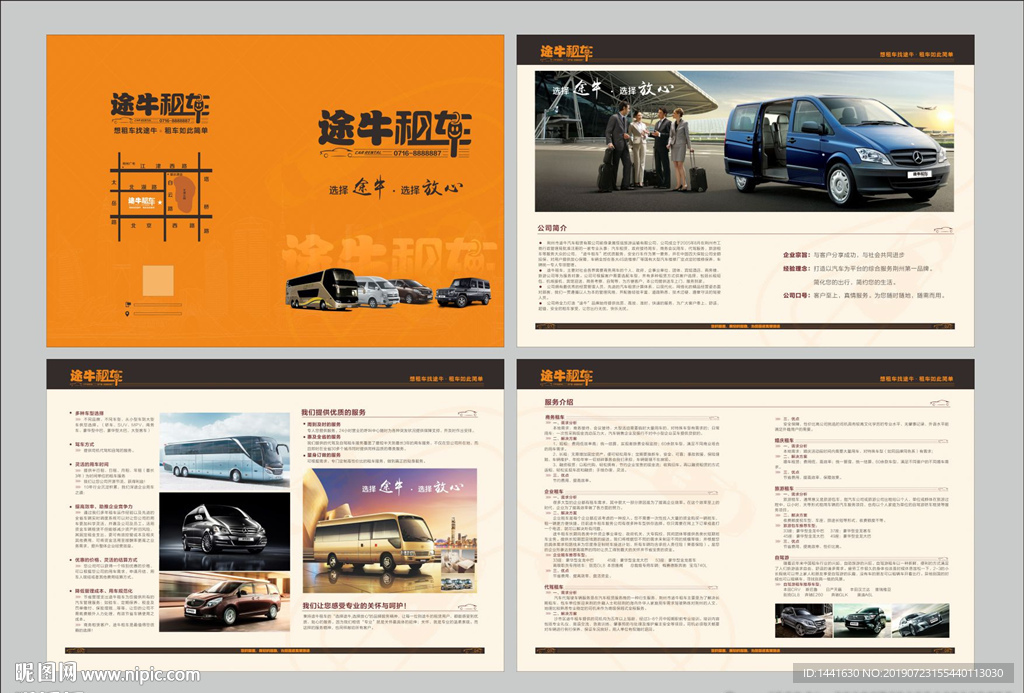Select the blue Mercedes van in hero photo
Viewport: 1024px width, 693px height.
tap(837, 150)
